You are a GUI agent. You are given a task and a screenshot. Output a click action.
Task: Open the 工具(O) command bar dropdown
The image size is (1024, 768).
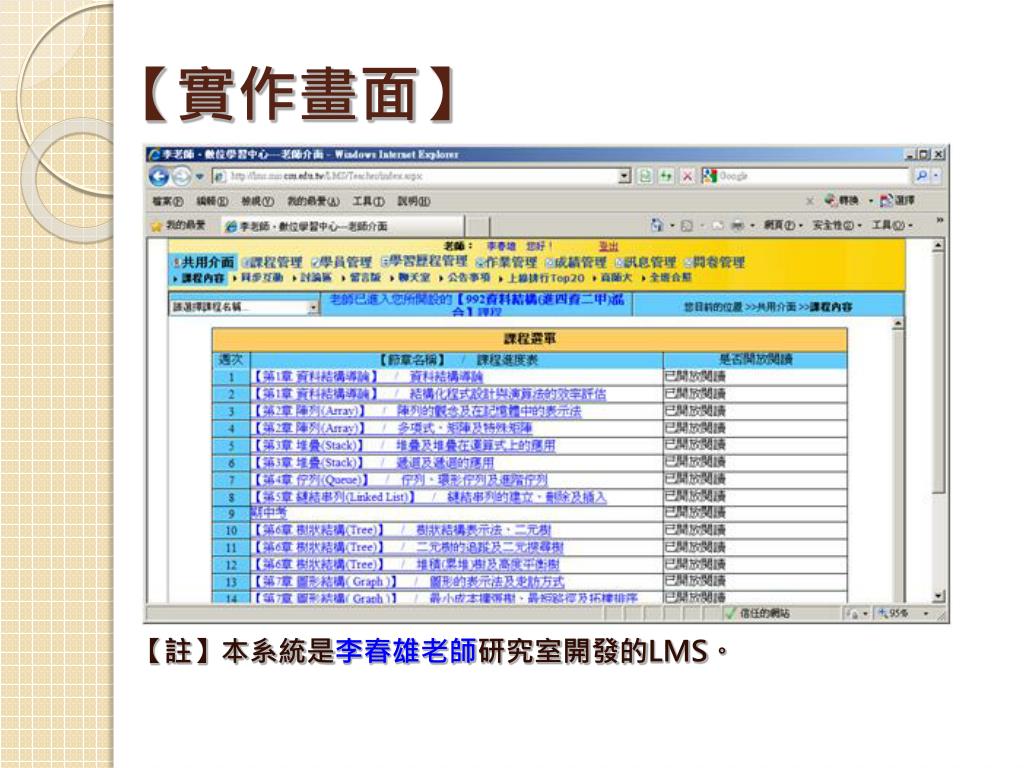click(x=892, y=225)
